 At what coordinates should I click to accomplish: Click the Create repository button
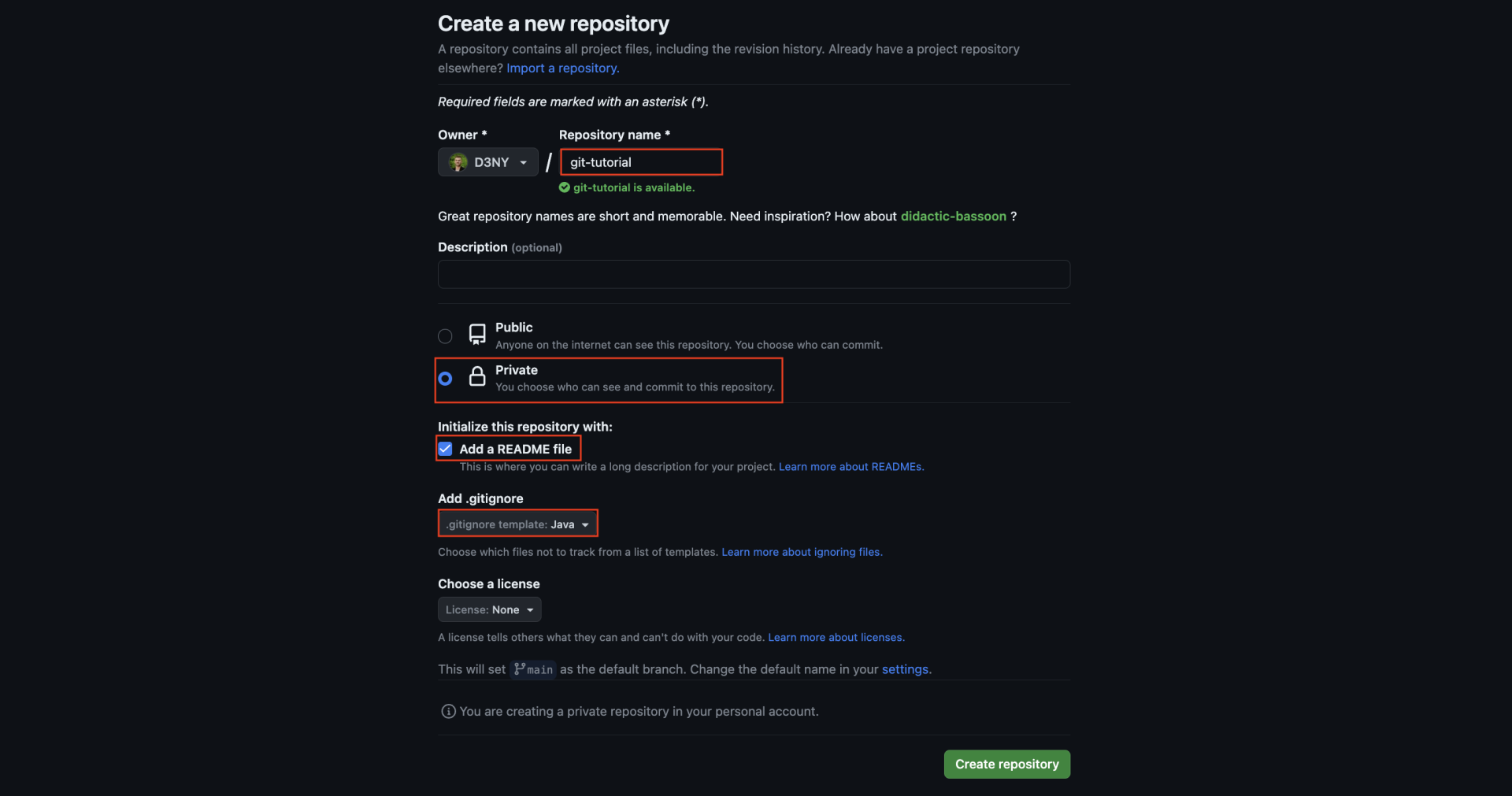pos(1006,765)
